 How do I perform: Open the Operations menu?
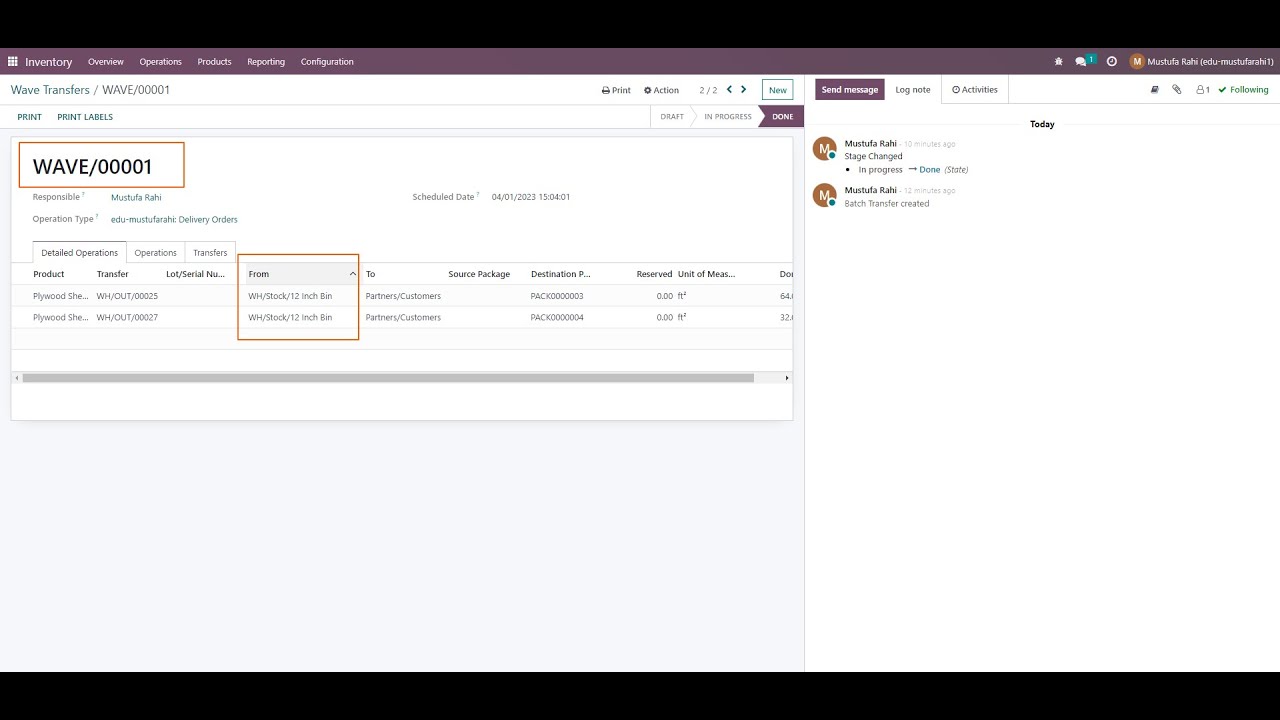(x=160, y=61)
